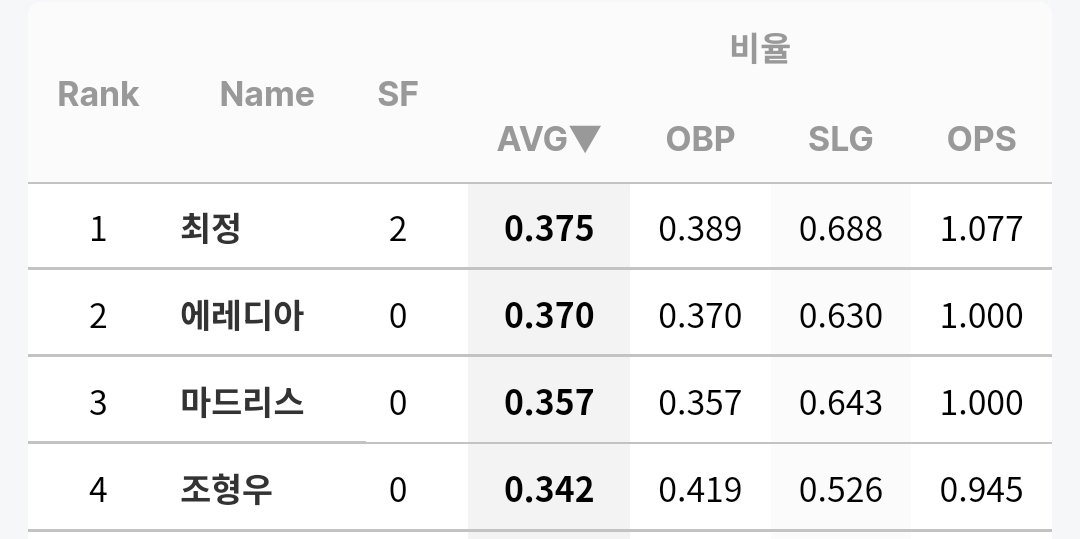This screenshot has width=1080, height=539.
Task: Select the 1.077 OPS value
Action: (982, 229)
